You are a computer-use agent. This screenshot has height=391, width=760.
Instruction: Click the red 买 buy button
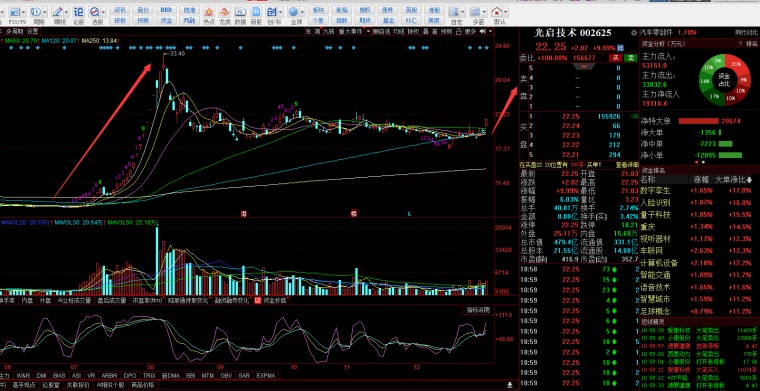coord(615,58)
